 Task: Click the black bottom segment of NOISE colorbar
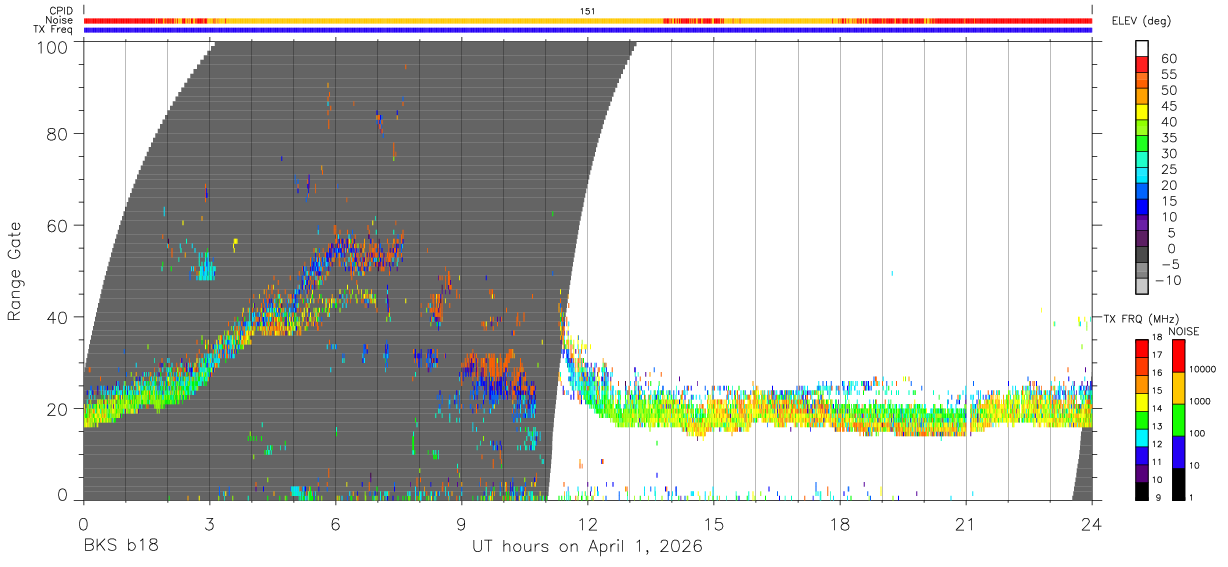pos(1179,483)
